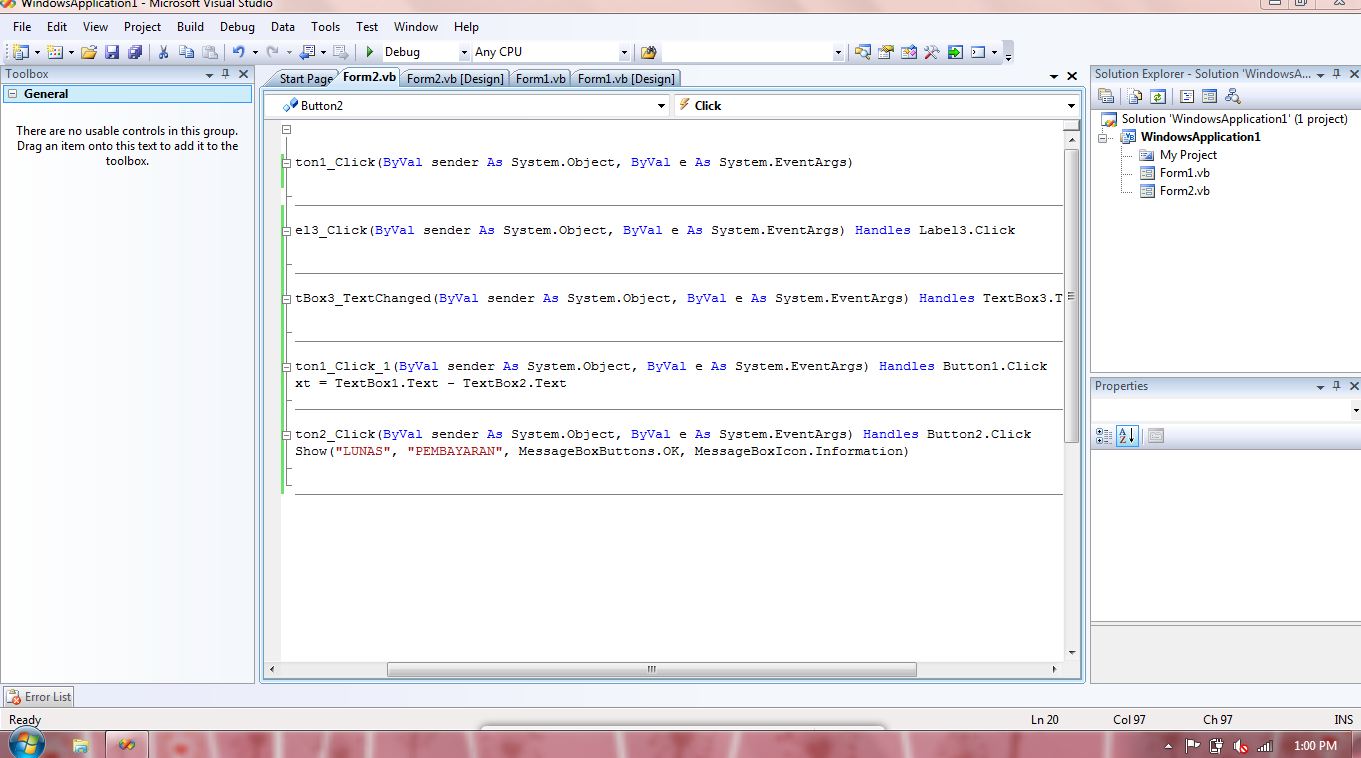Click the General group header in Toolbox
1361x758 pixels.
coord(127,94)
